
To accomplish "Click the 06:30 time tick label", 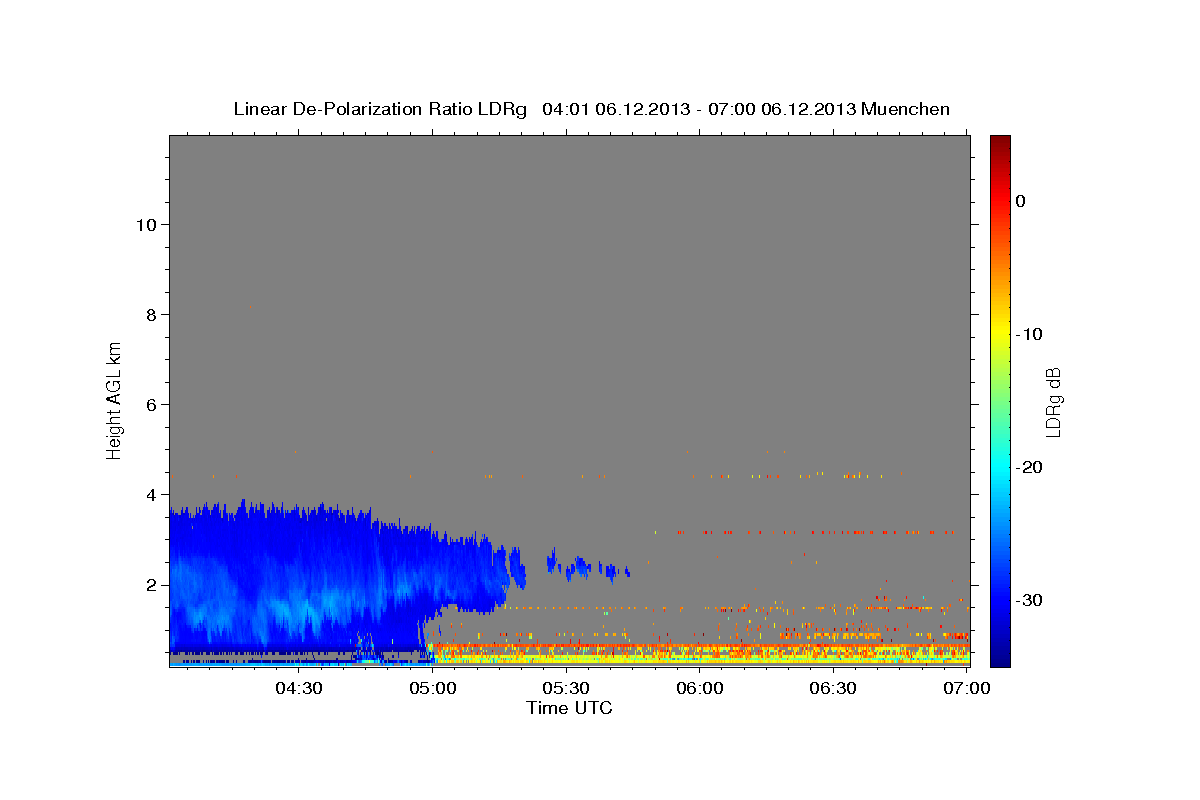I will (833, 688).
